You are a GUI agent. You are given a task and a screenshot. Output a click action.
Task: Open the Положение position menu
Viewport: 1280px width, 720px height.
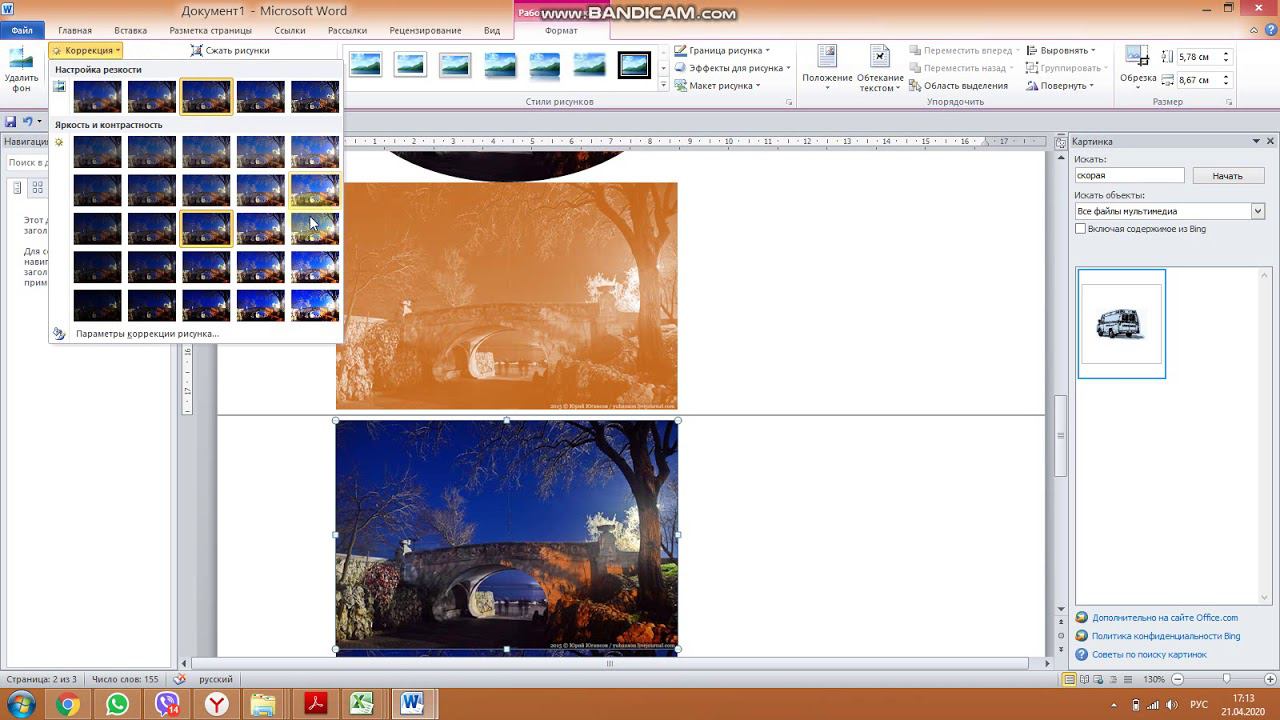click(827, 68)
